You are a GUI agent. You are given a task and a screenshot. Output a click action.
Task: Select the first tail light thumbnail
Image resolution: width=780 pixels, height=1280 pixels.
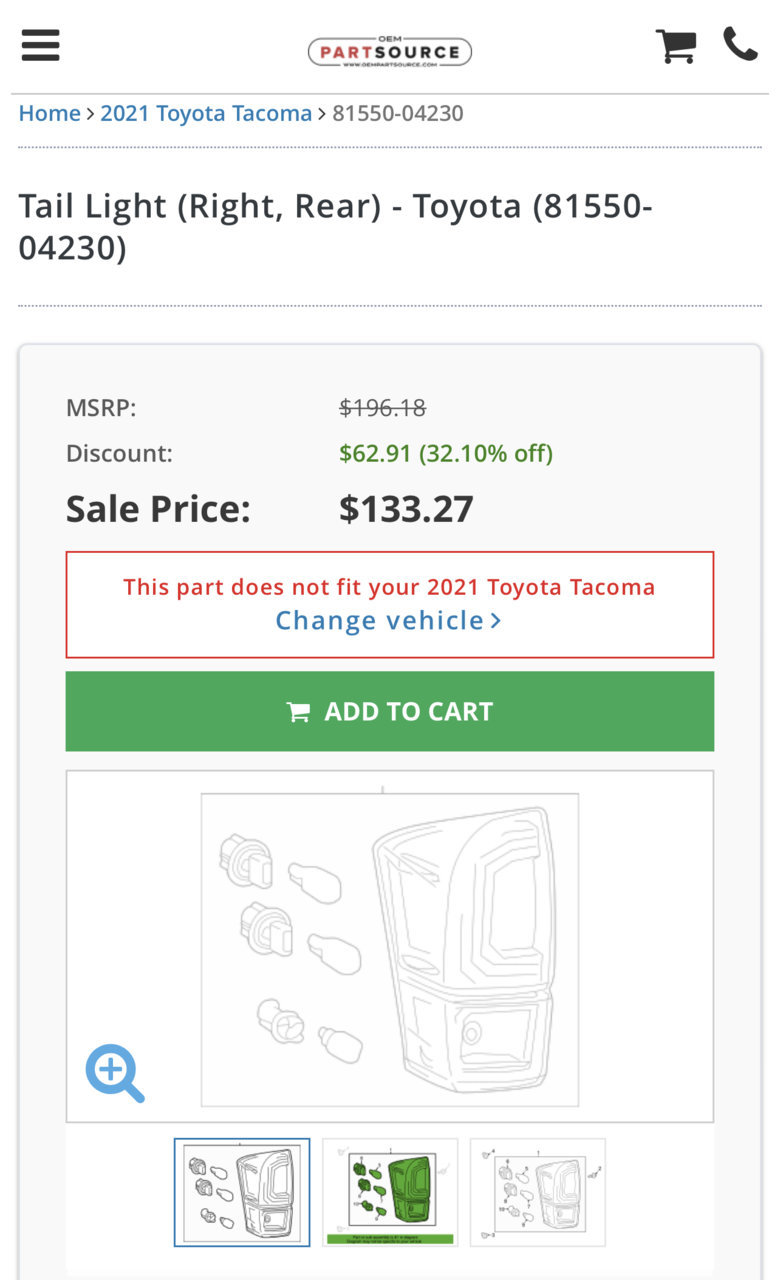242,1192
